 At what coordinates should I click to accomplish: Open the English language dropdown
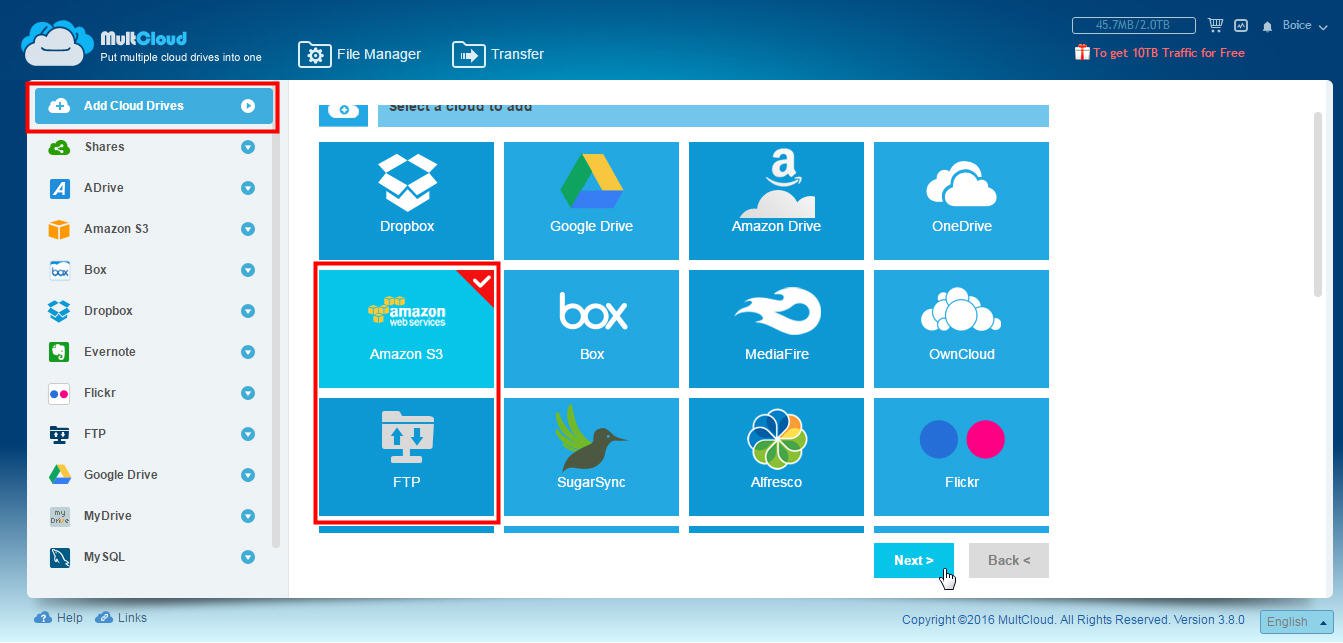[x=1296, y=621]
